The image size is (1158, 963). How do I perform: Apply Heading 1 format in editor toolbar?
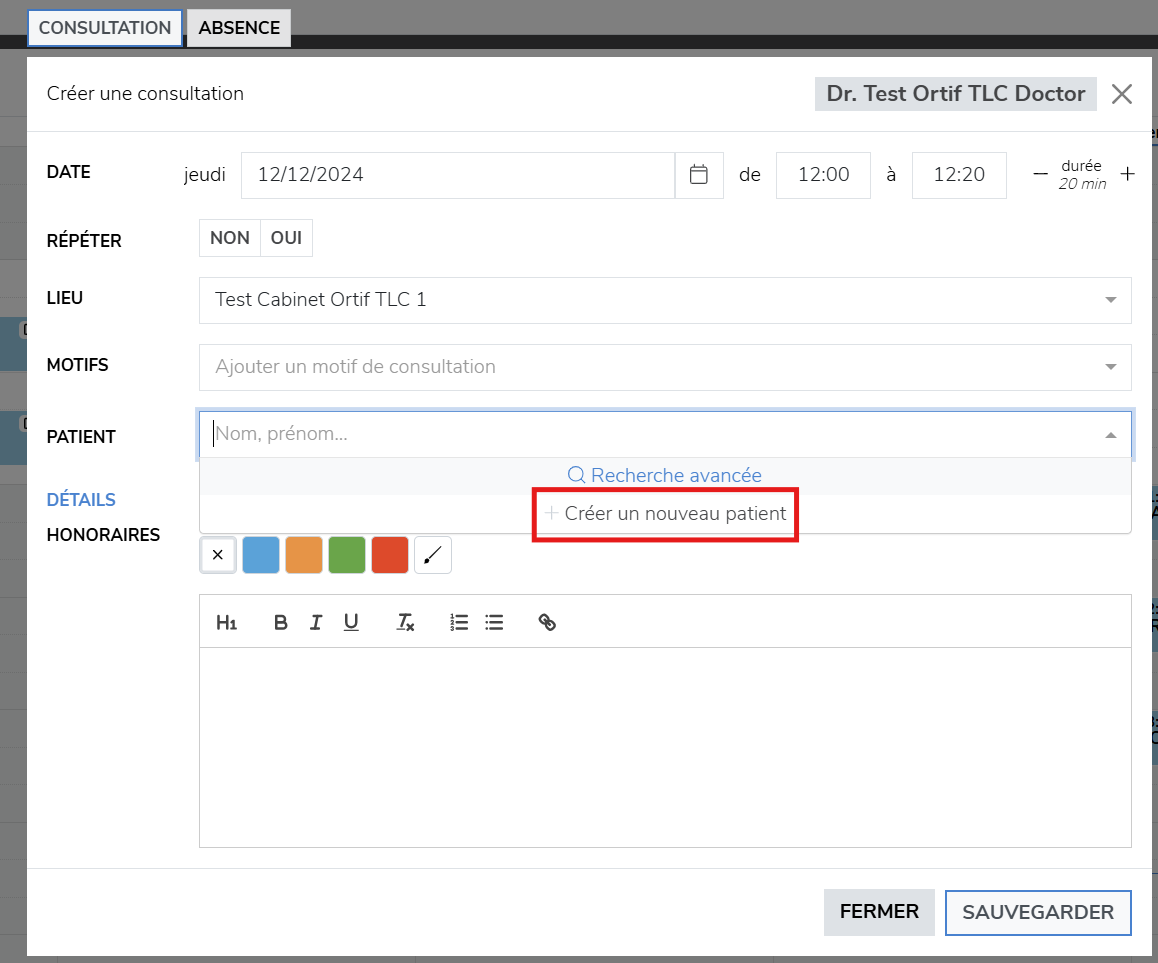(x=226, y=623)
